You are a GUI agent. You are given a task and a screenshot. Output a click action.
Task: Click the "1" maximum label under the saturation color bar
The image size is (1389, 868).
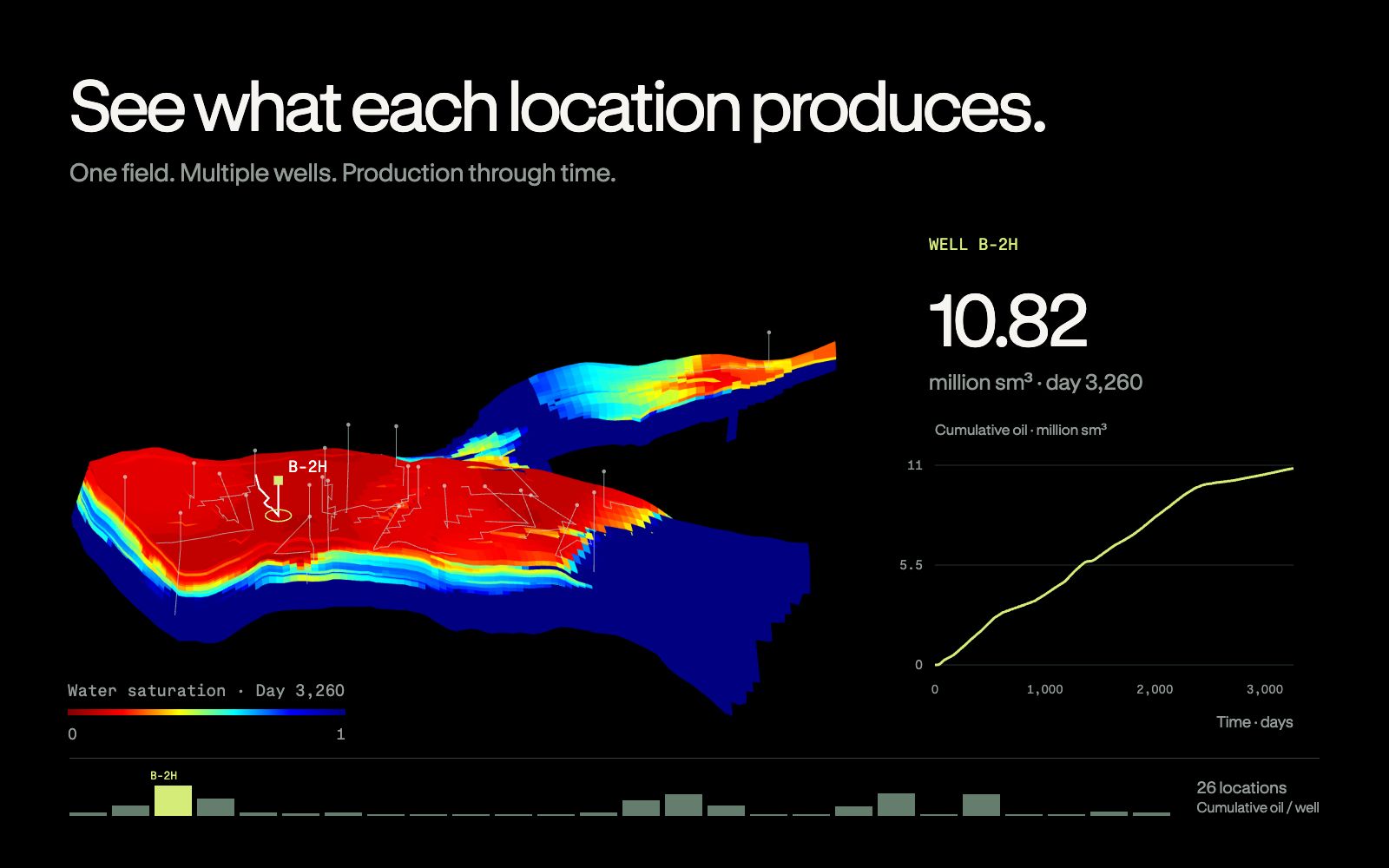click(340, 734)
